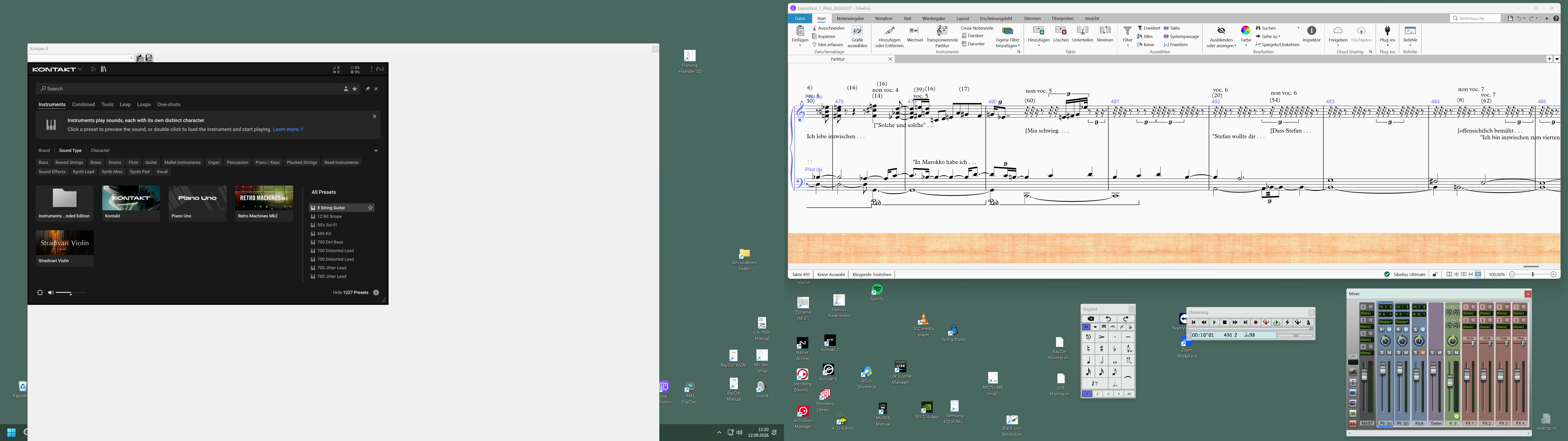The height and width of the screenshot is (441, 1568).
Task: Click the accent mark on the Keypad
Action: (x=1102, y=337)
